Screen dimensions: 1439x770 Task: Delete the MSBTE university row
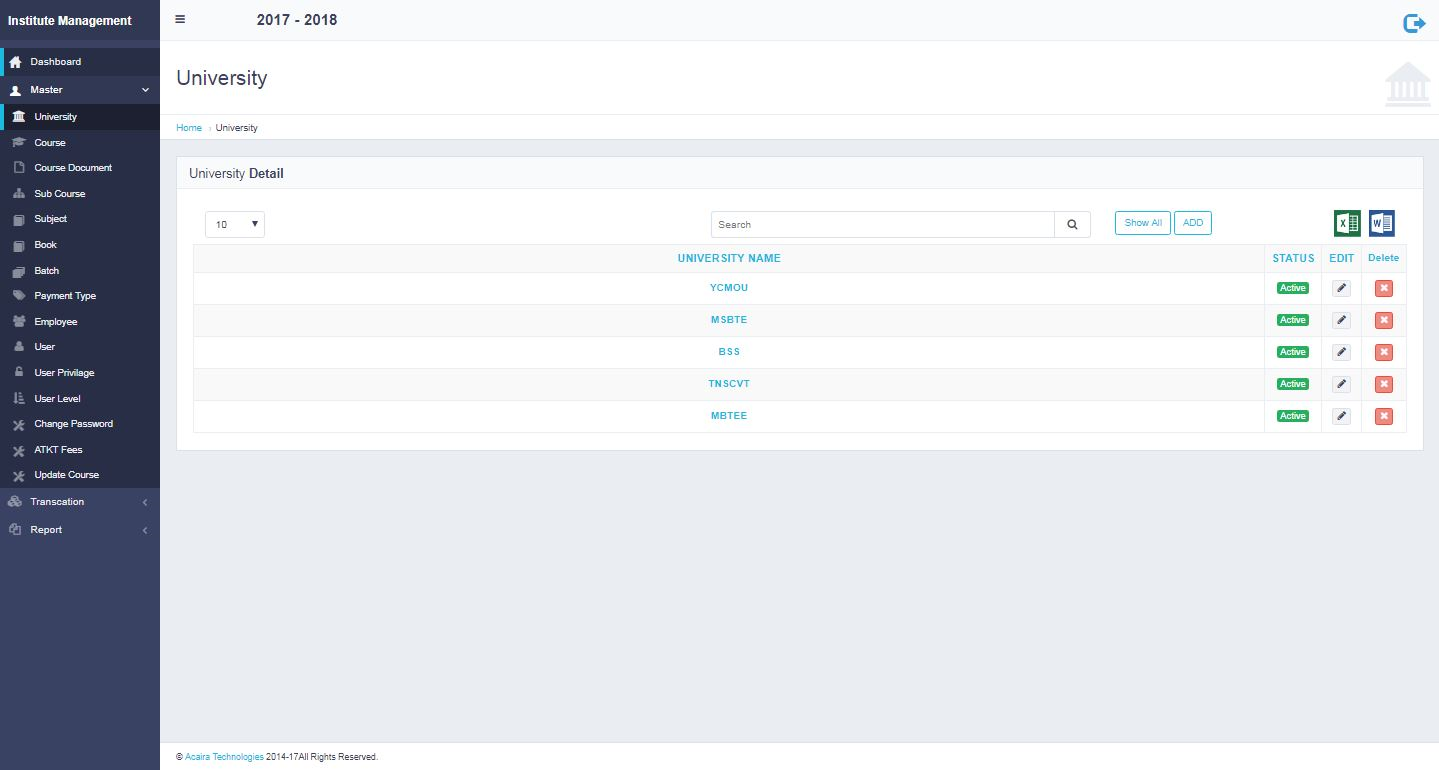[x=1383, y=320]
